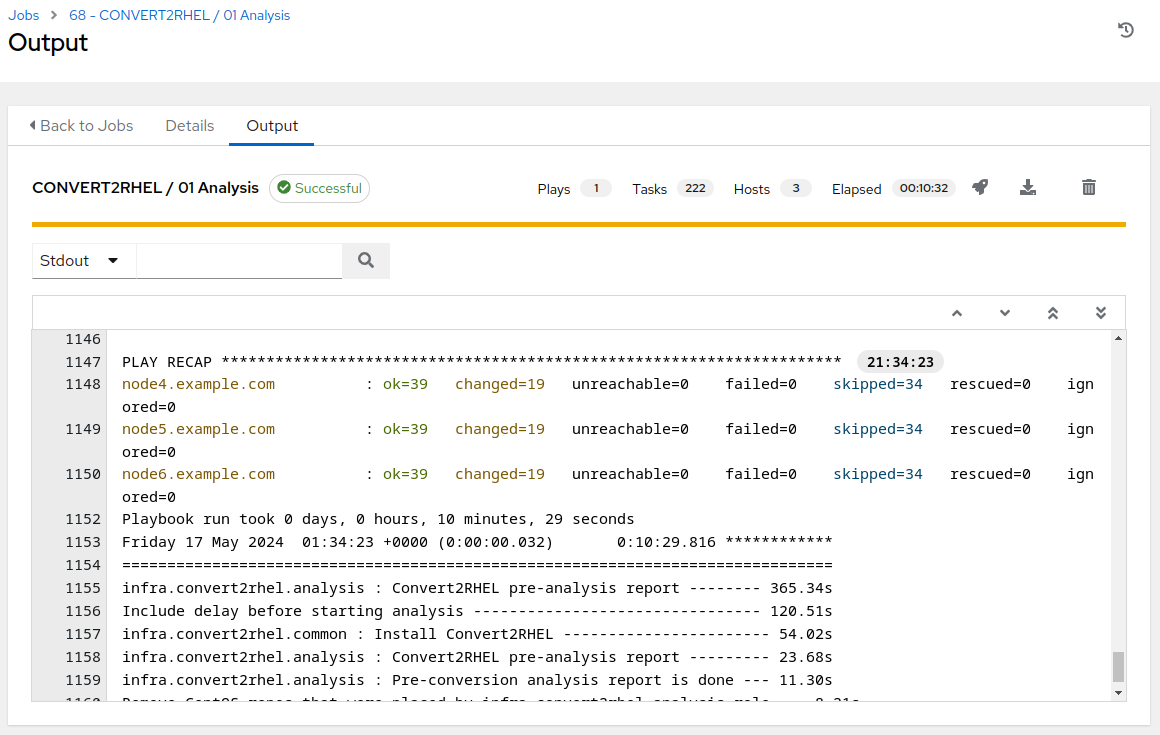Select the Output tab
1160x735 pixels.
pos(272,126)
